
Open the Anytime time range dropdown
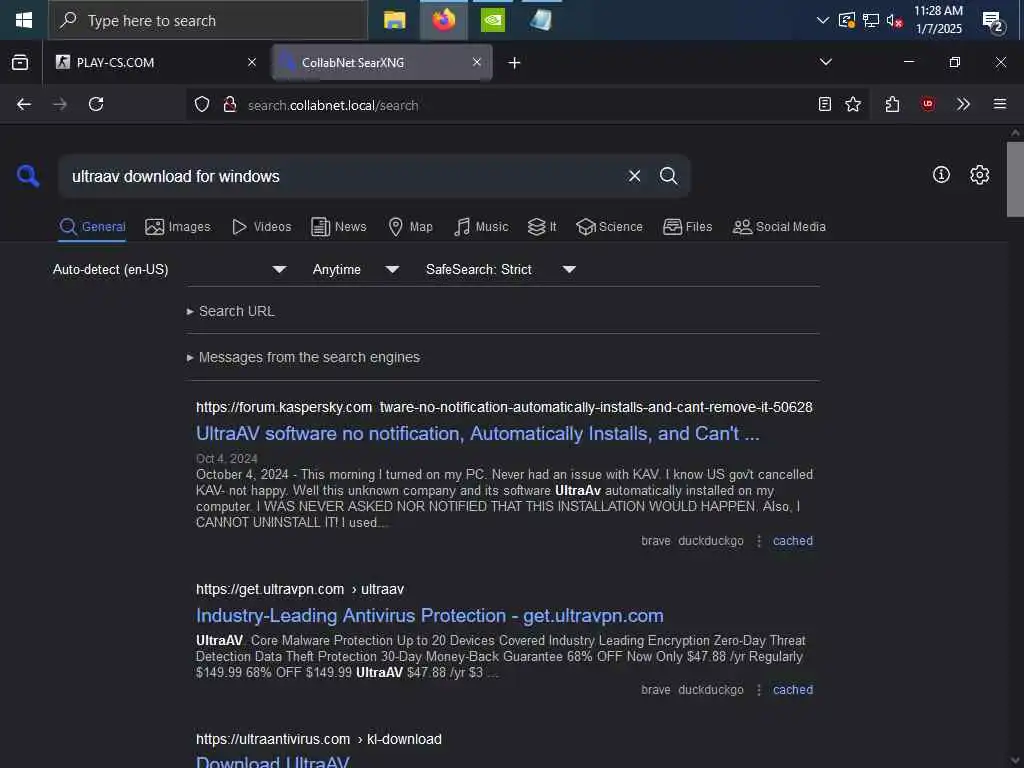[355, 269]
